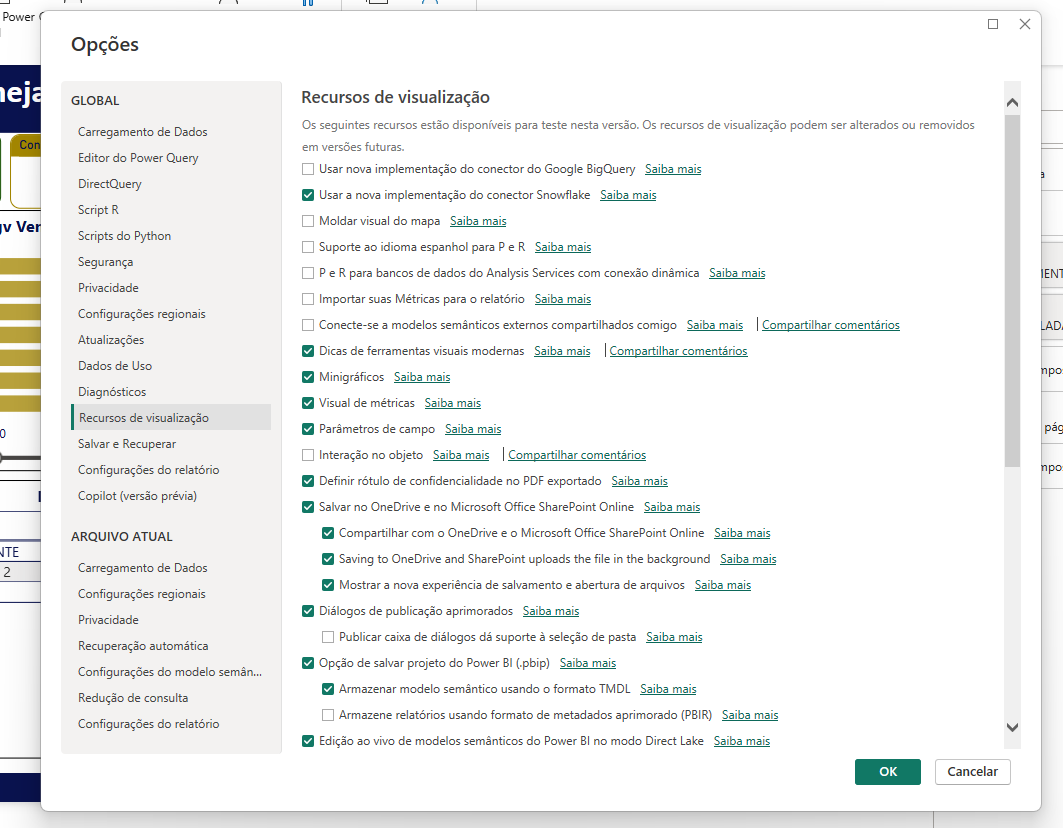Screen dimensions: 1063x828
Task: Open Compartilhar comentários for Interação no objeto
Action: [x=577, y=455]
